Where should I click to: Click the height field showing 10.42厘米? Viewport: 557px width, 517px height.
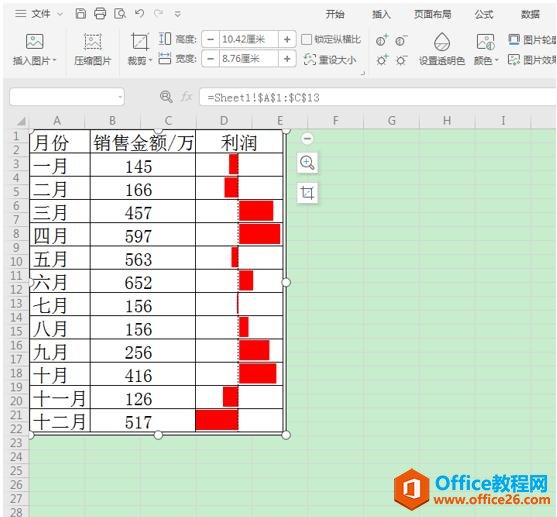pyautogui.click(x=249, y=39)
